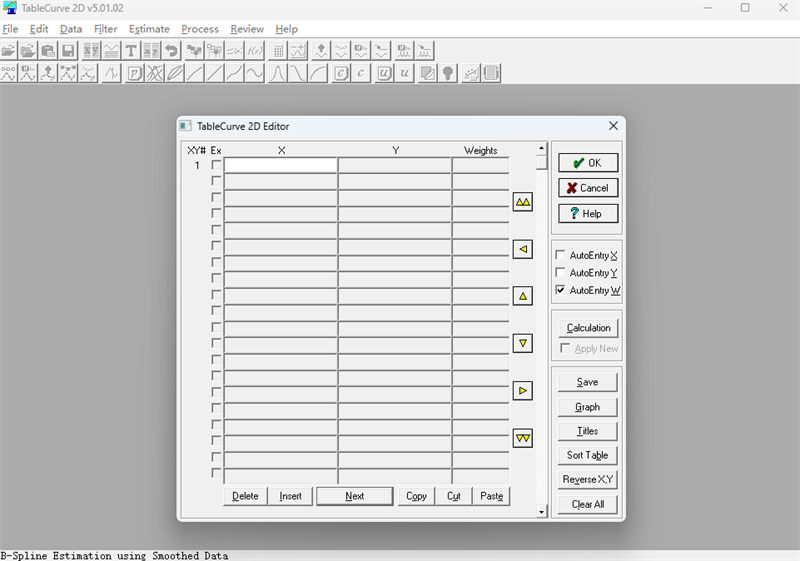Click the Save button in the editor
Image resolution: width=800 pixels, height=561 pixels.
point(587,382)
